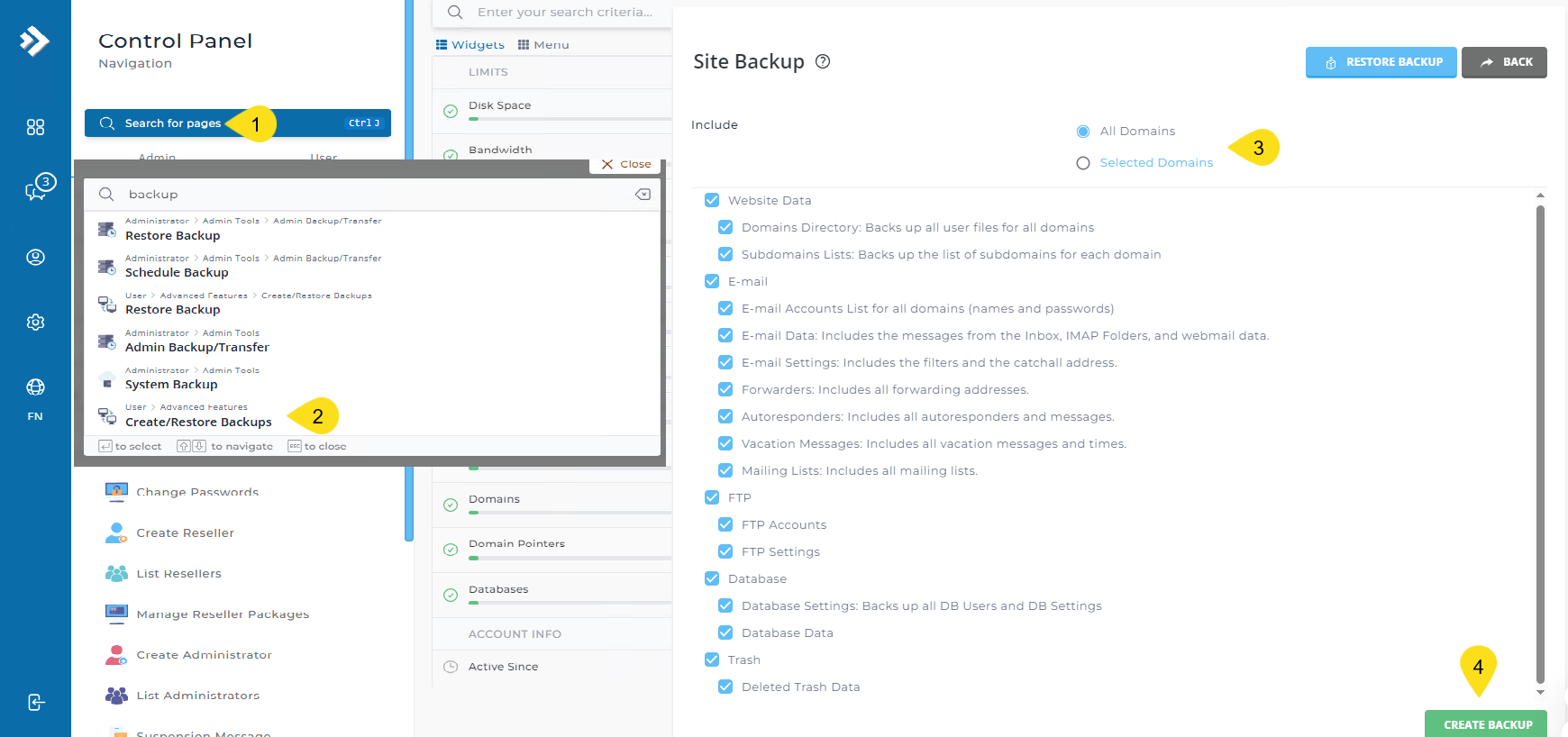The width and height of the screenshot is (1568, 737).
Task: Uncheck the Domains Directory checkbox
Action: (725, 227)
